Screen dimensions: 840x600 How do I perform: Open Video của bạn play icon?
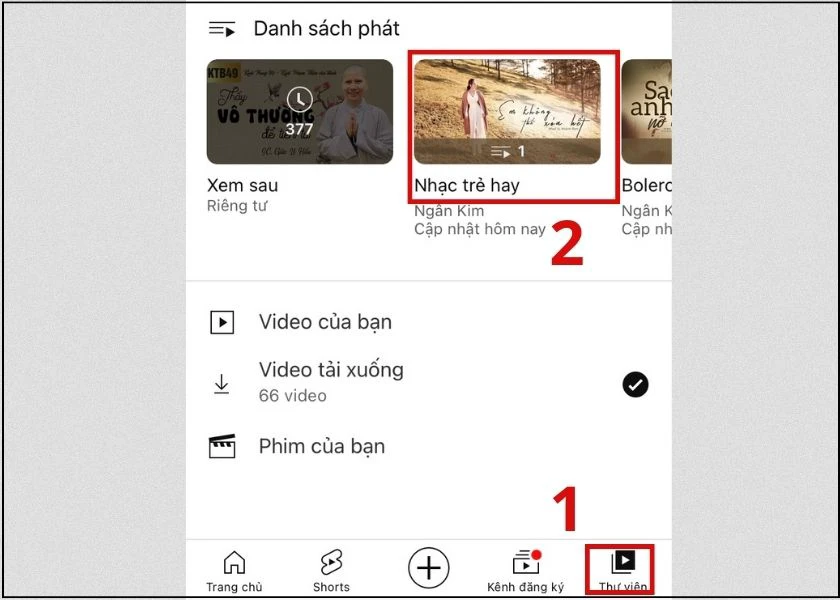pyautogui.click(x=221, y=322)
